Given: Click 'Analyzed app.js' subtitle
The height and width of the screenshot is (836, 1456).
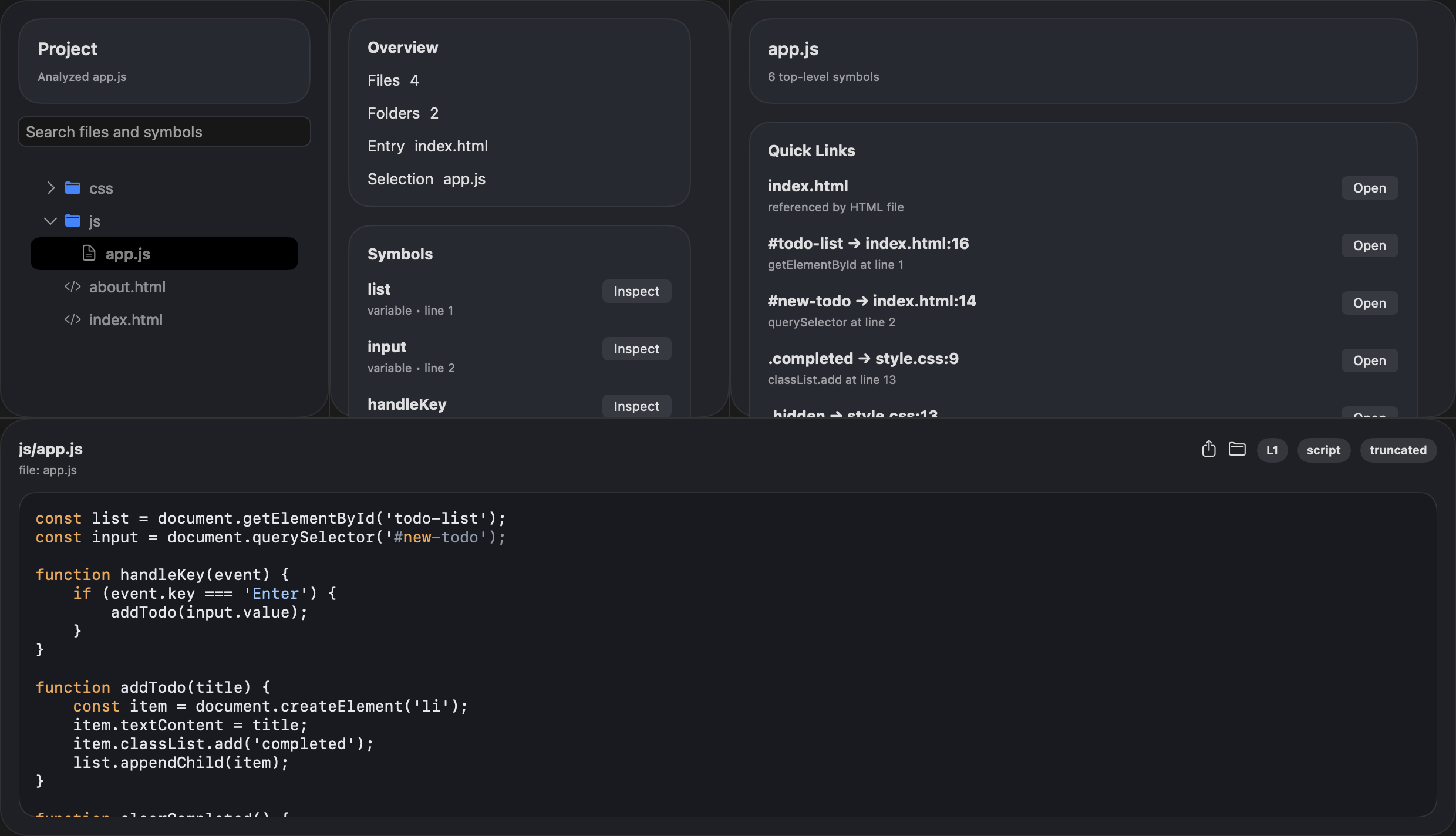Looking at the screenshot, I should click(82, 77).
